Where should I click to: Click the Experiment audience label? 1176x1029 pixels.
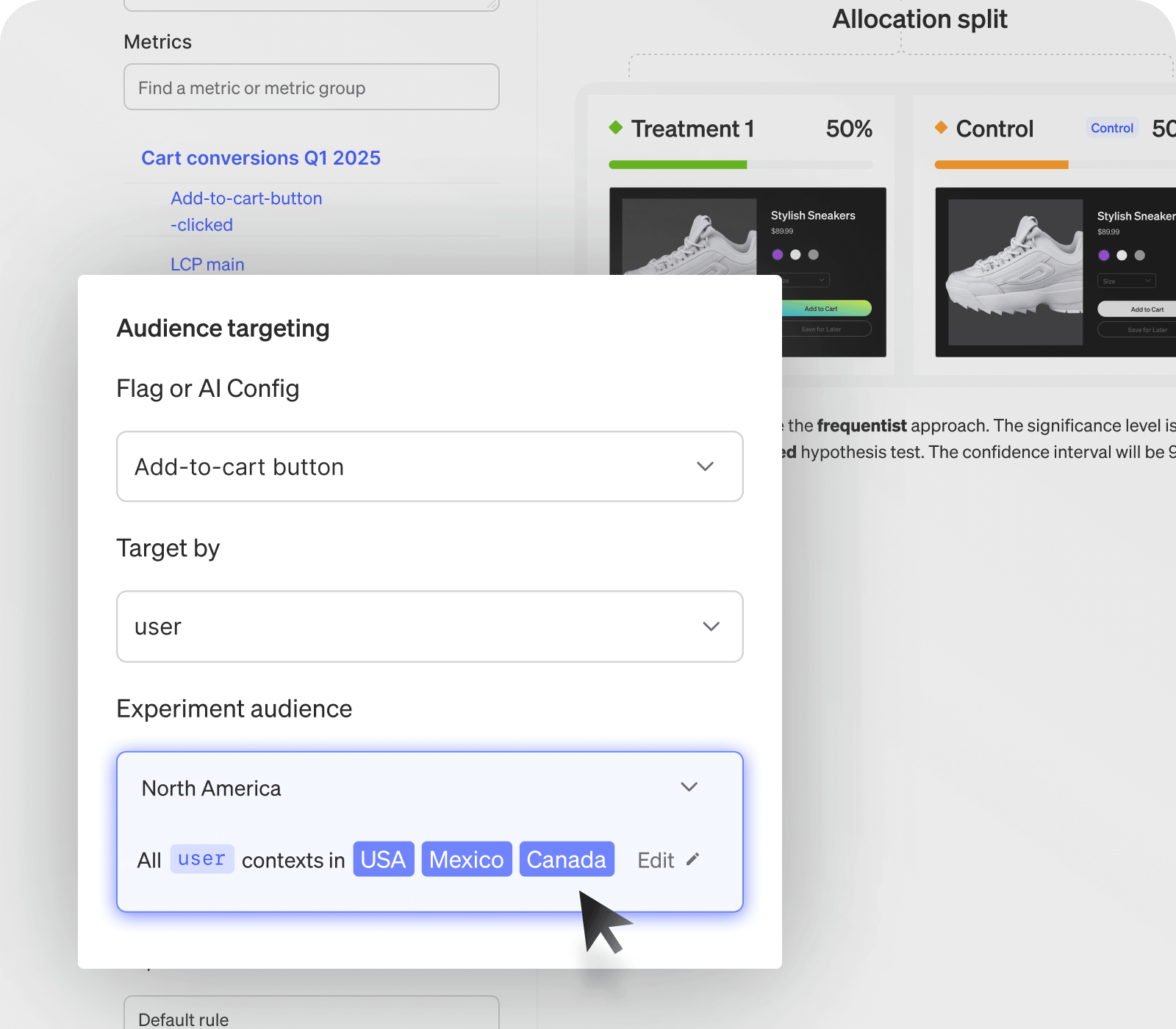[234, 709]
